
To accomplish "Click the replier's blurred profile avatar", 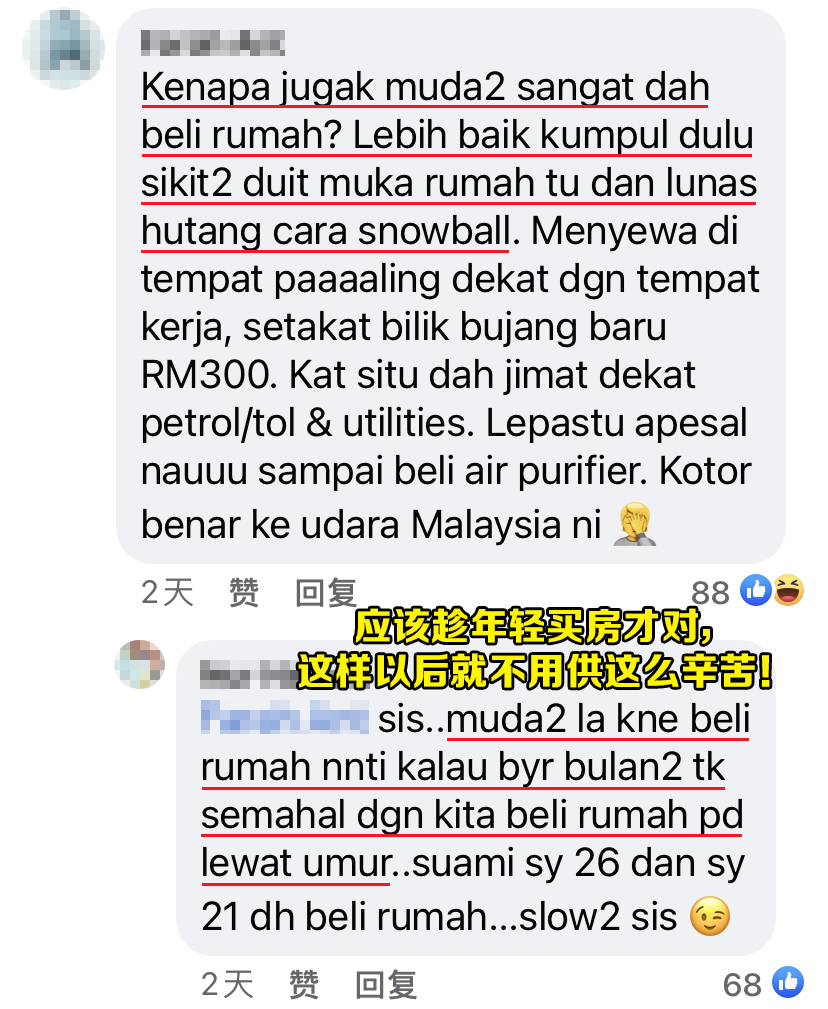I will pos(140,664).
